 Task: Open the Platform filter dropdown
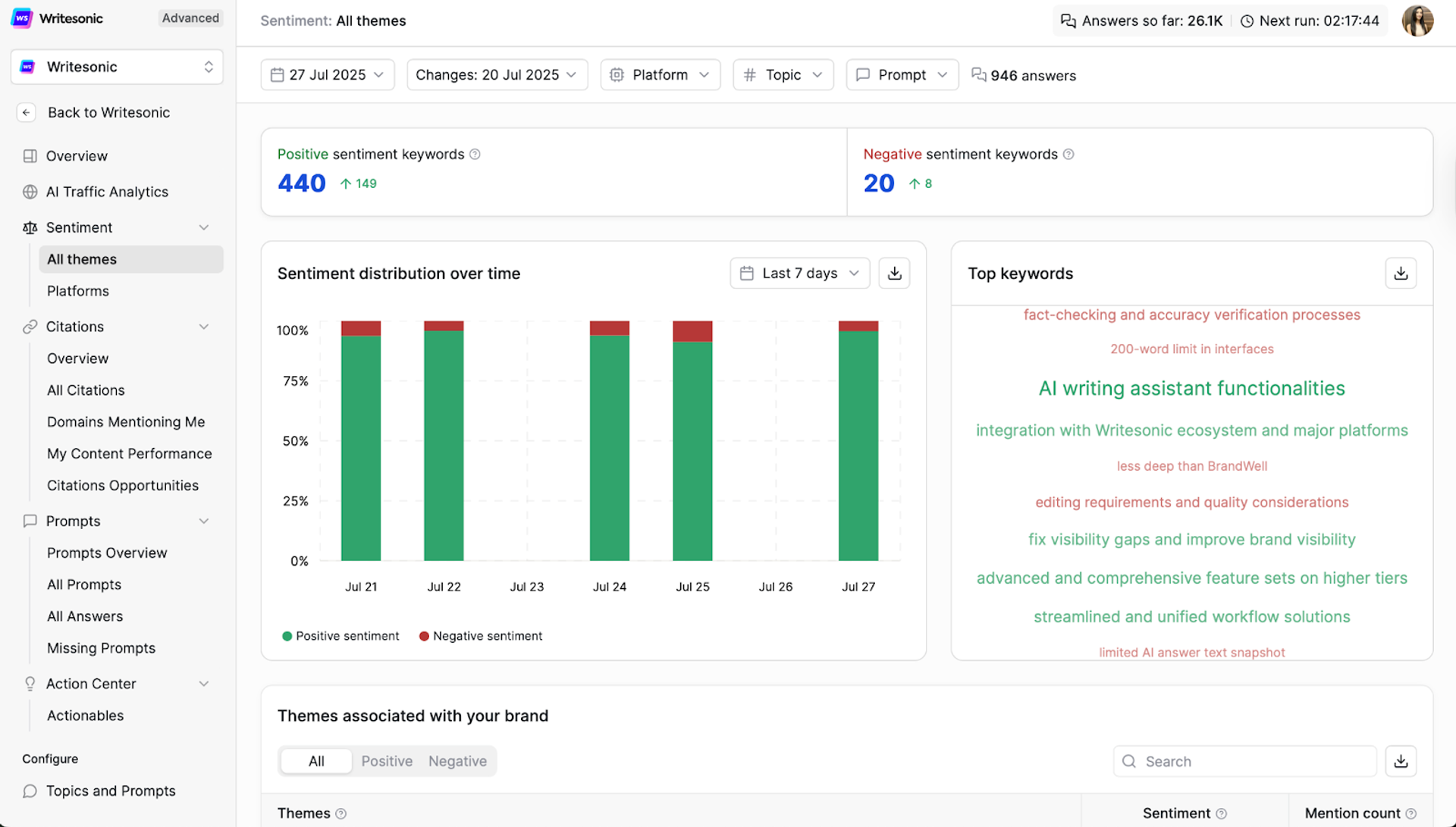[x=661, y=75]
